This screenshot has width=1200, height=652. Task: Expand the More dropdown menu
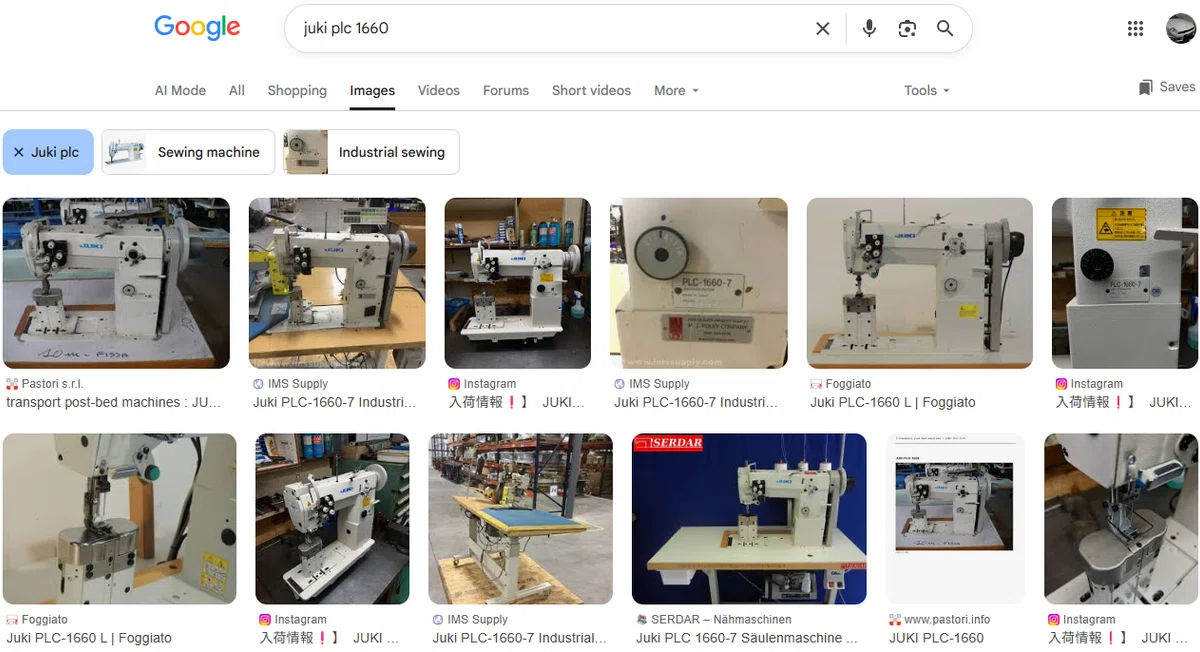tap(676, 90)
